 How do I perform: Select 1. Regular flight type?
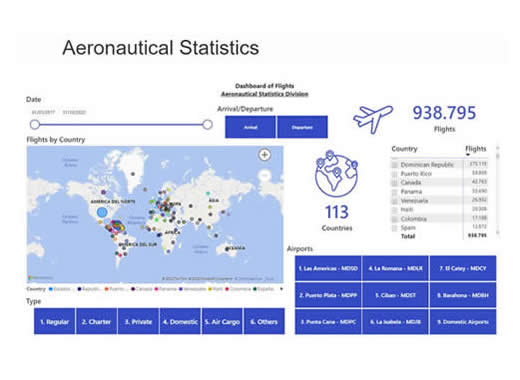pos(55,321)
